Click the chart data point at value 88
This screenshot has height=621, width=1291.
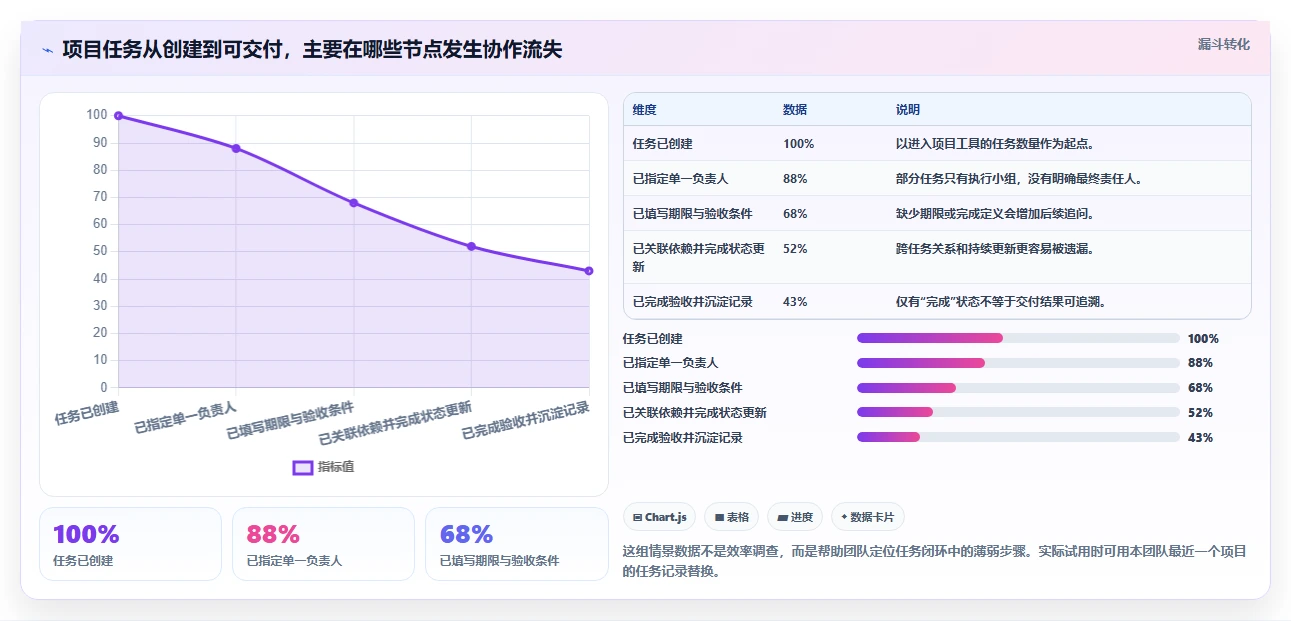[x=236, y=148]
